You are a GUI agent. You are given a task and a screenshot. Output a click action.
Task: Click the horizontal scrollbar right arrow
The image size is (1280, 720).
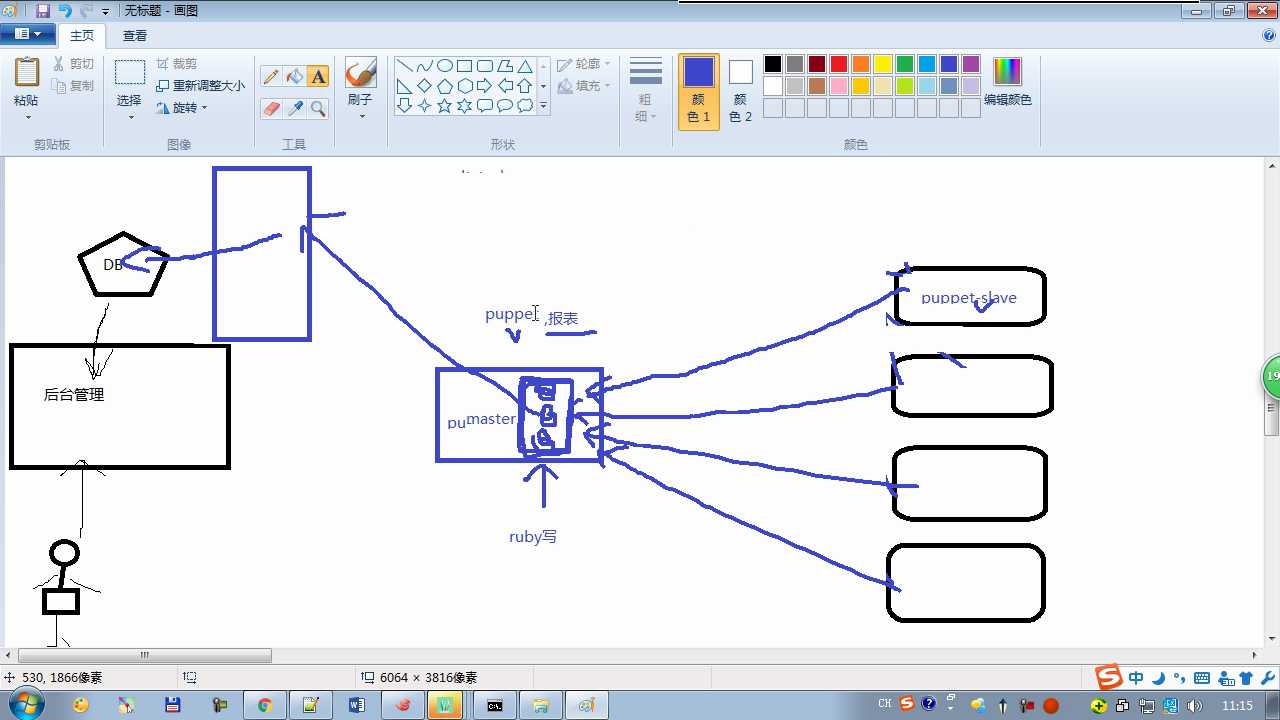coord(1256,656)
